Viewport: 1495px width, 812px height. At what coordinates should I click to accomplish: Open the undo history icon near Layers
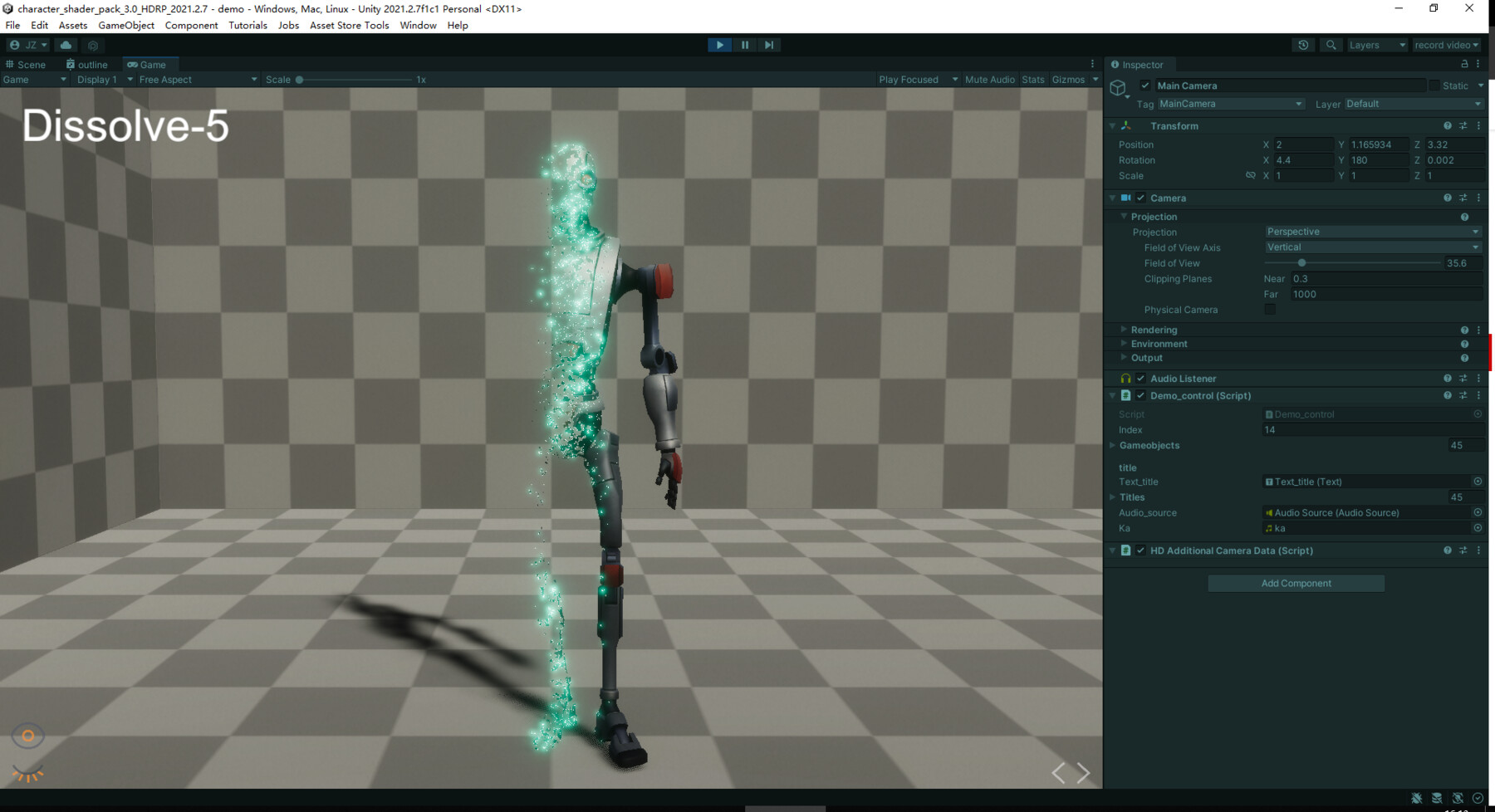1303,45
